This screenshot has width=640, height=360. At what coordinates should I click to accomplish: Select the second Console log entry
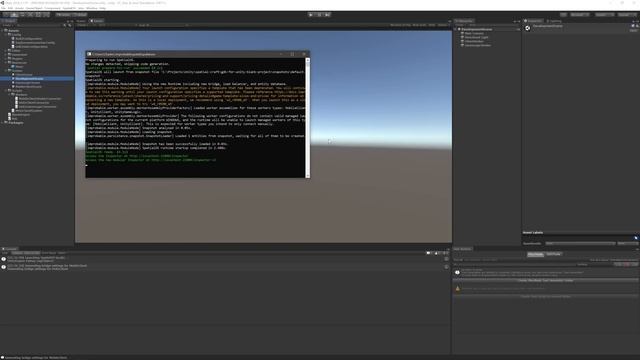225,267
